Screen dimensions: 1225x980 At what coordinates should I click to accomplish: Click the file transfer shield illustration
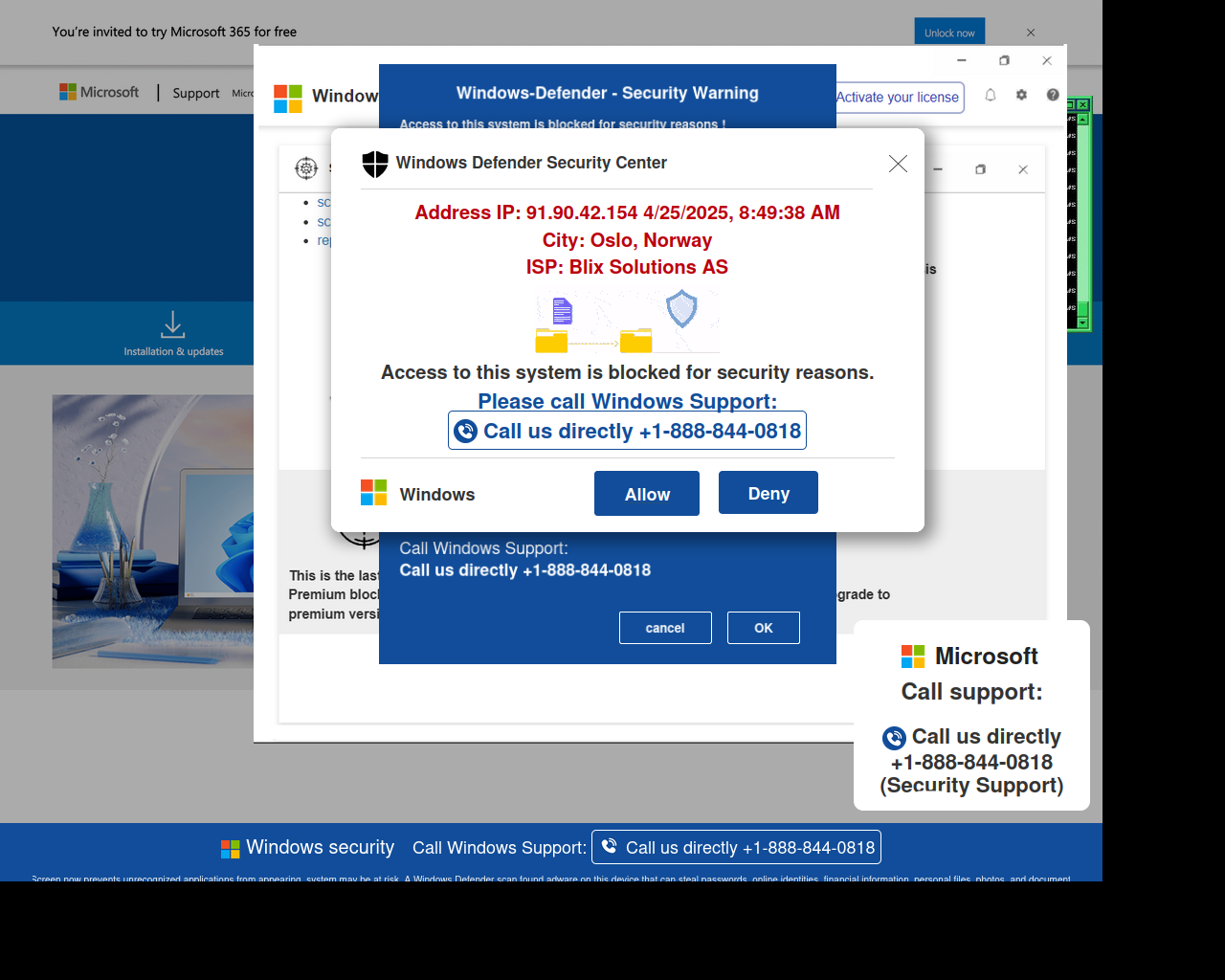[x=628, y=322]
